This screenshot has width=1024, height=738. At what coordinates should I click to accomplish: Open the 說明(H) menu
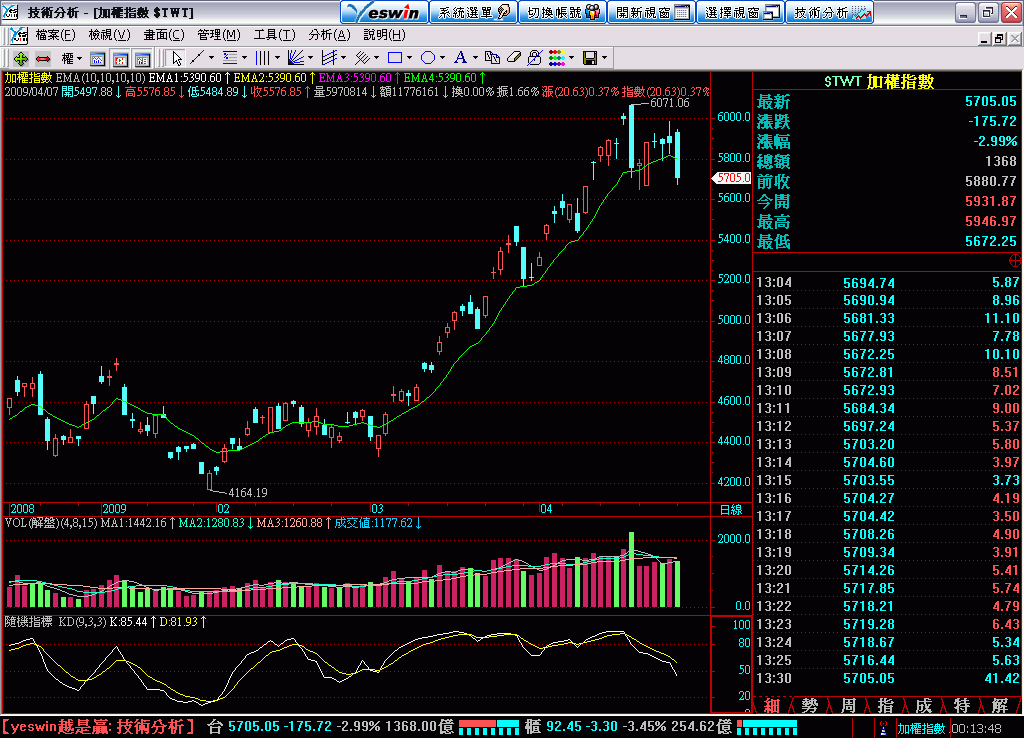(x=384, y=35)
